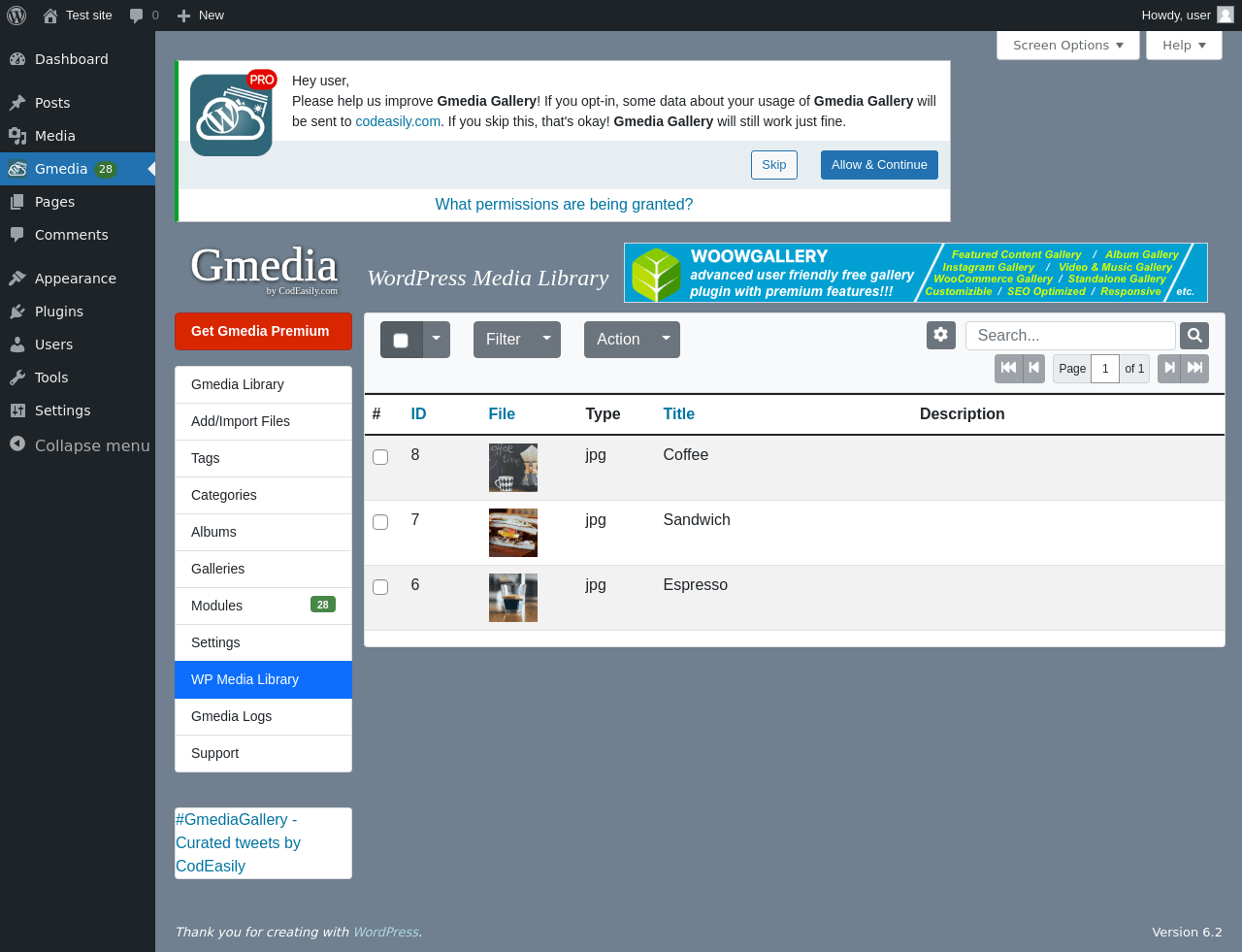Open Pages in sidebar
1242x952 pixels.
[78, 202]
